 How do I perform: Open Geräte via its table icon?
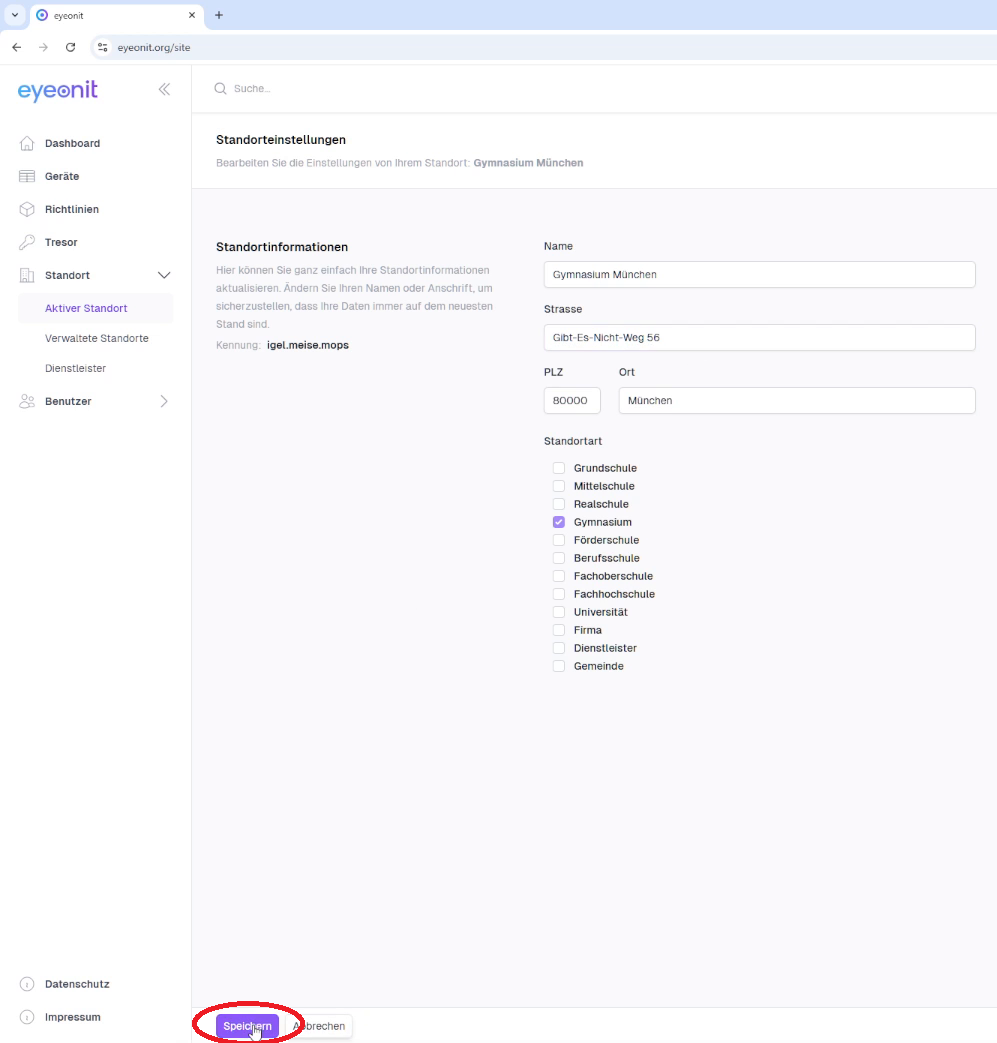27,176
